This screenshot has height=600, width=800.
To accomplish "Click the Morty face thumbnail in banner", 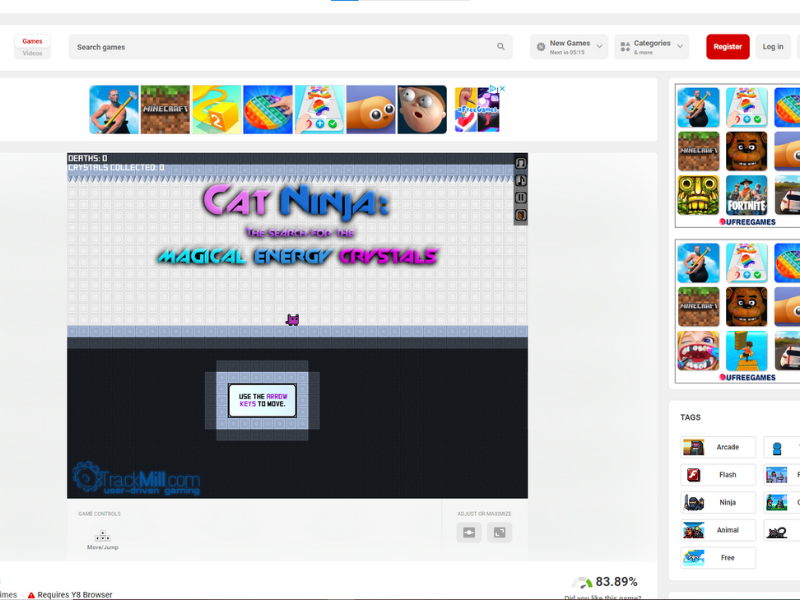I will pyautogui.click(x=422, y=110).
